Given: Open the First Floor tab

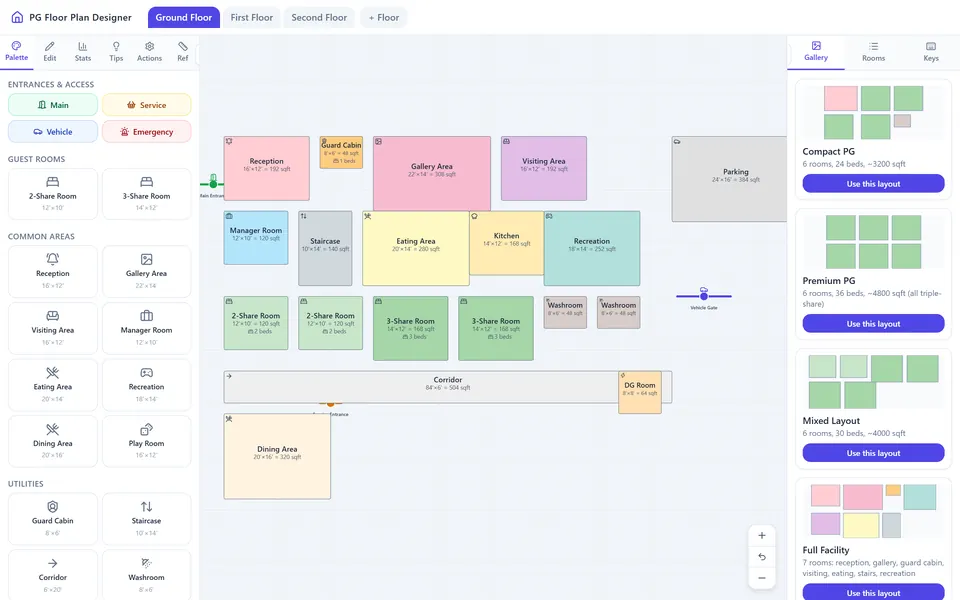Looking at the screenshot, I should pos(252,17).
